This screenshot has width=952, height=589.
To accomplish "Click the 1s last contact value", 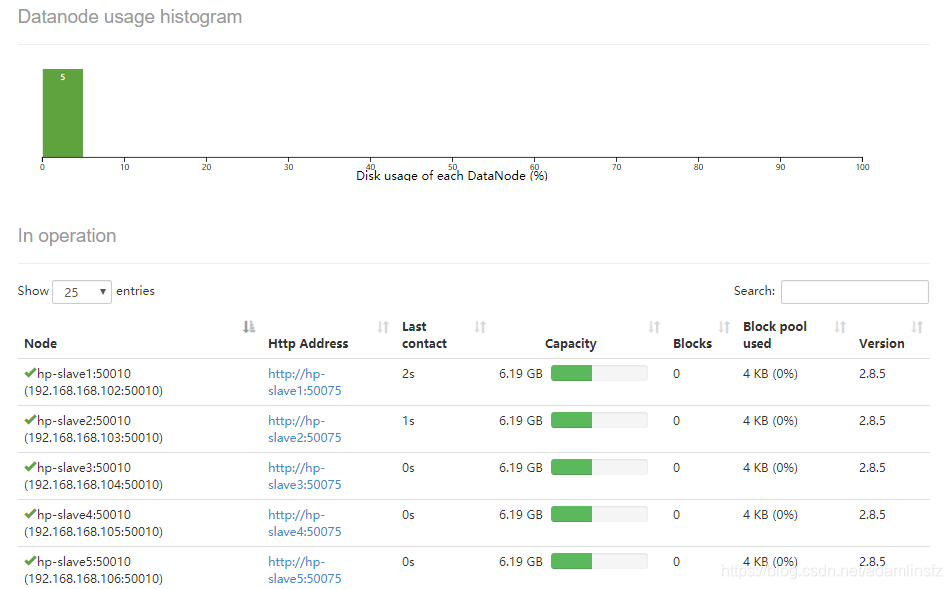I will coord(408,420).
